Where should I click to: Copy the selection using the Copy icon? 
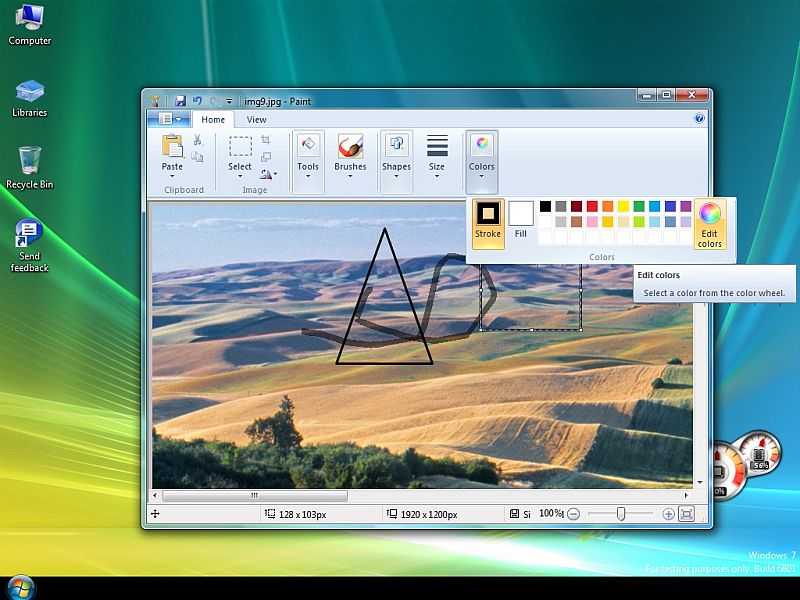(198, 157)
